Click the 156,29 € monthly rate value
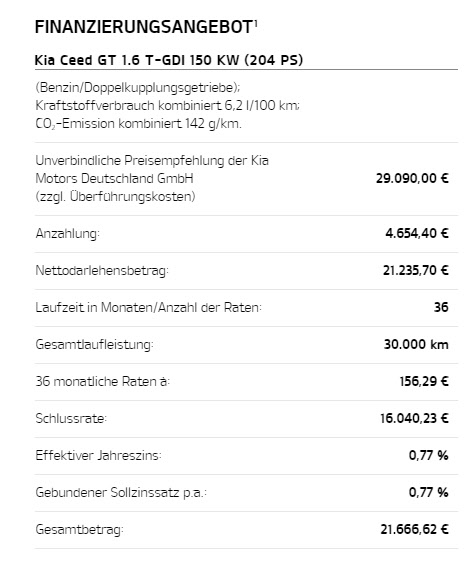Image resolution: width=472 pixels, height=565 pixels. coord(424,381)
